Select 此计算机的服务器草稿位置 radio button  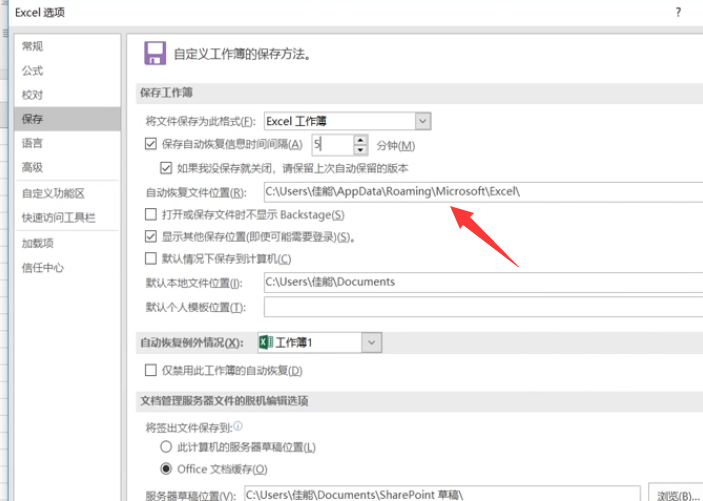pos(166,447)
